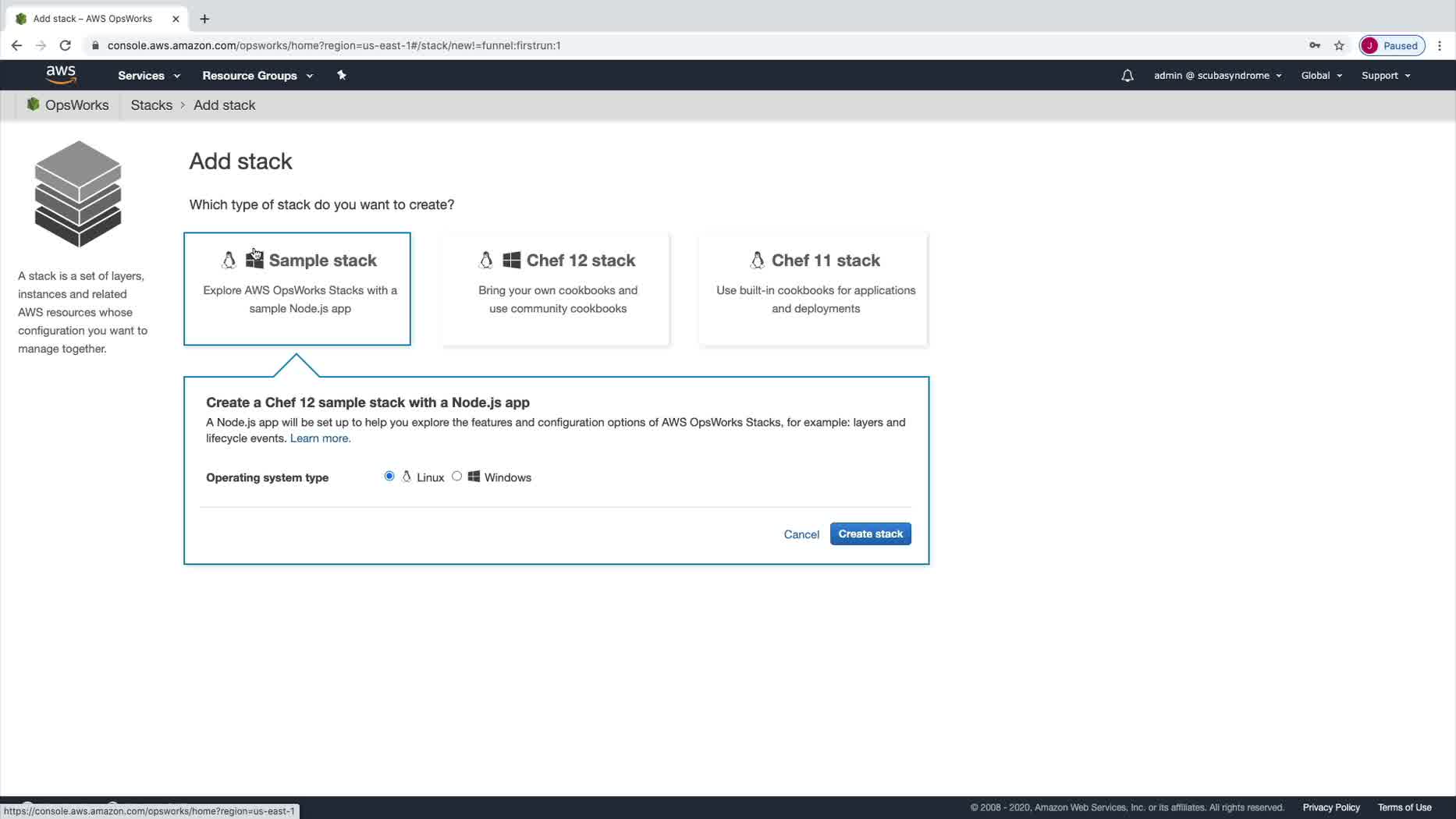Click the Chrome profile Paused avatar
1456x819 pixels.
(1392, 45)
